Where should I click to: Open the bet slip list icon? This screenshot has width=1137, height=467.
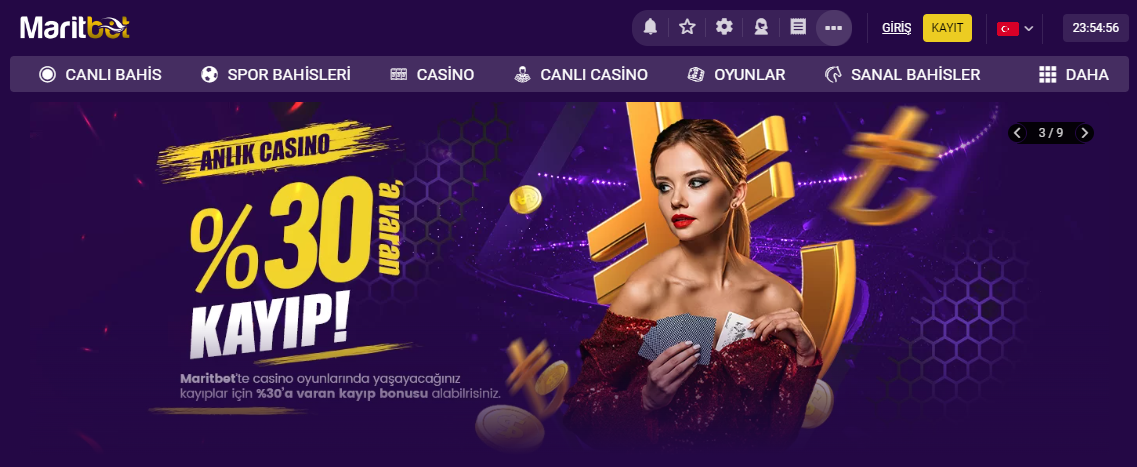click(798, 28)
